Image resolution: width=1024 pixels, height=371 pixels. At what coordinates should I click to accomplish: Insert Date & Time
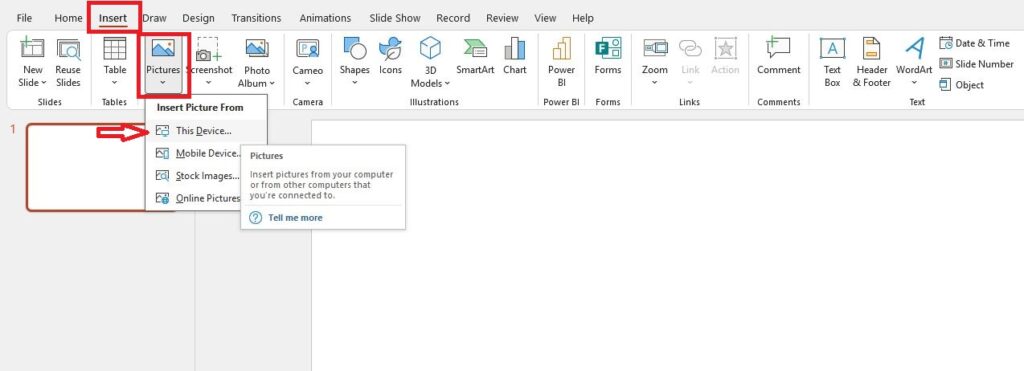(x=974, y=43)
